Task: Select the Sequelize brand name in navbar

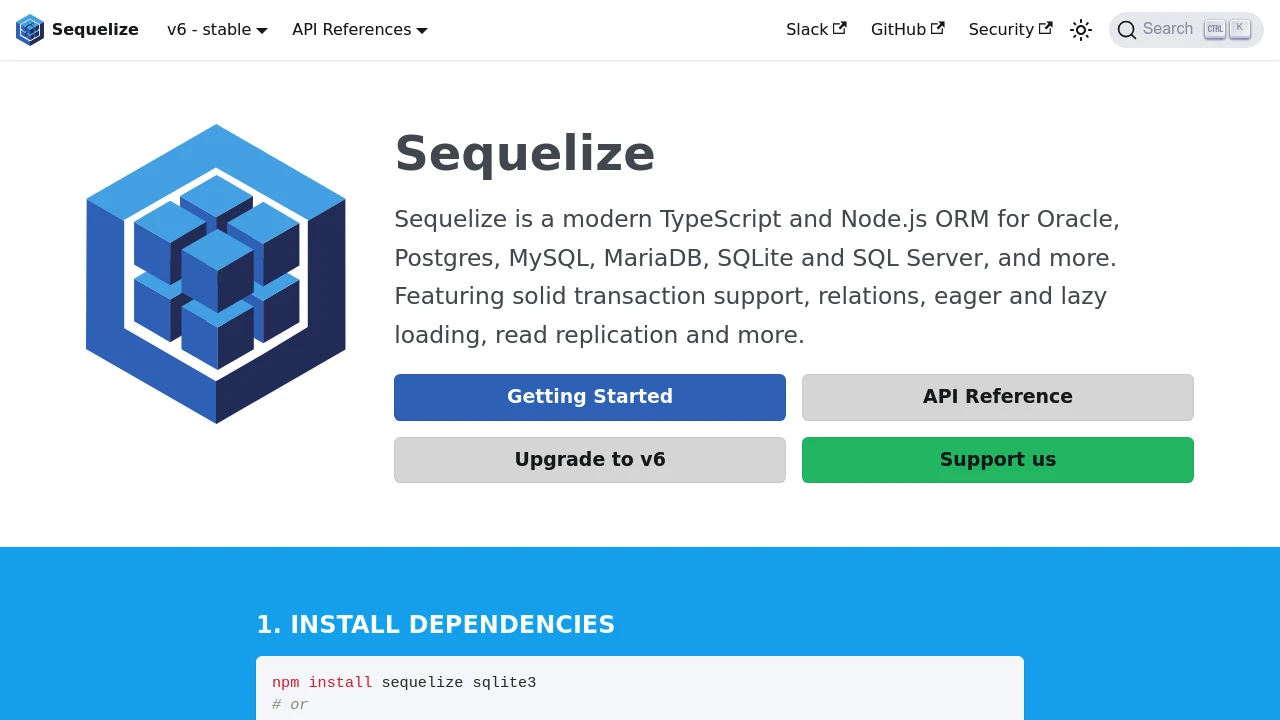Action: (x=95, y=29)
